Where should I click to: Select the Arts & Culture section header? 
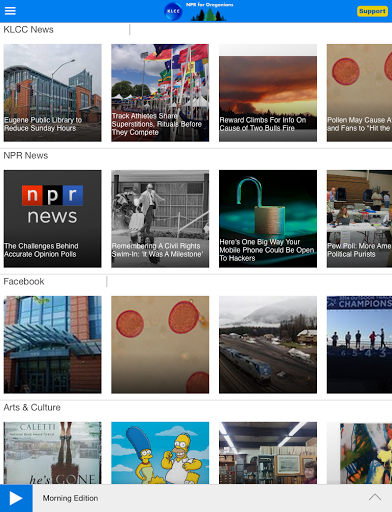click(32, 407)
